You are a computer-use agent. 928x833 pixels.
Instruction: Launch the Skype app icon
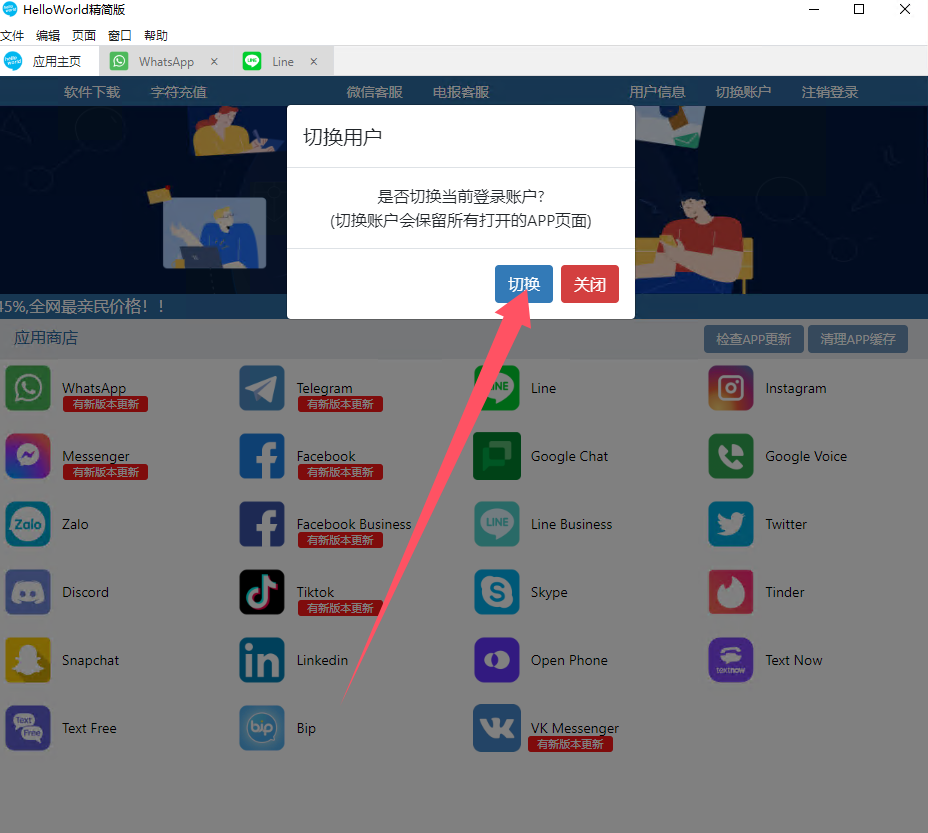[x=497, y=592]
